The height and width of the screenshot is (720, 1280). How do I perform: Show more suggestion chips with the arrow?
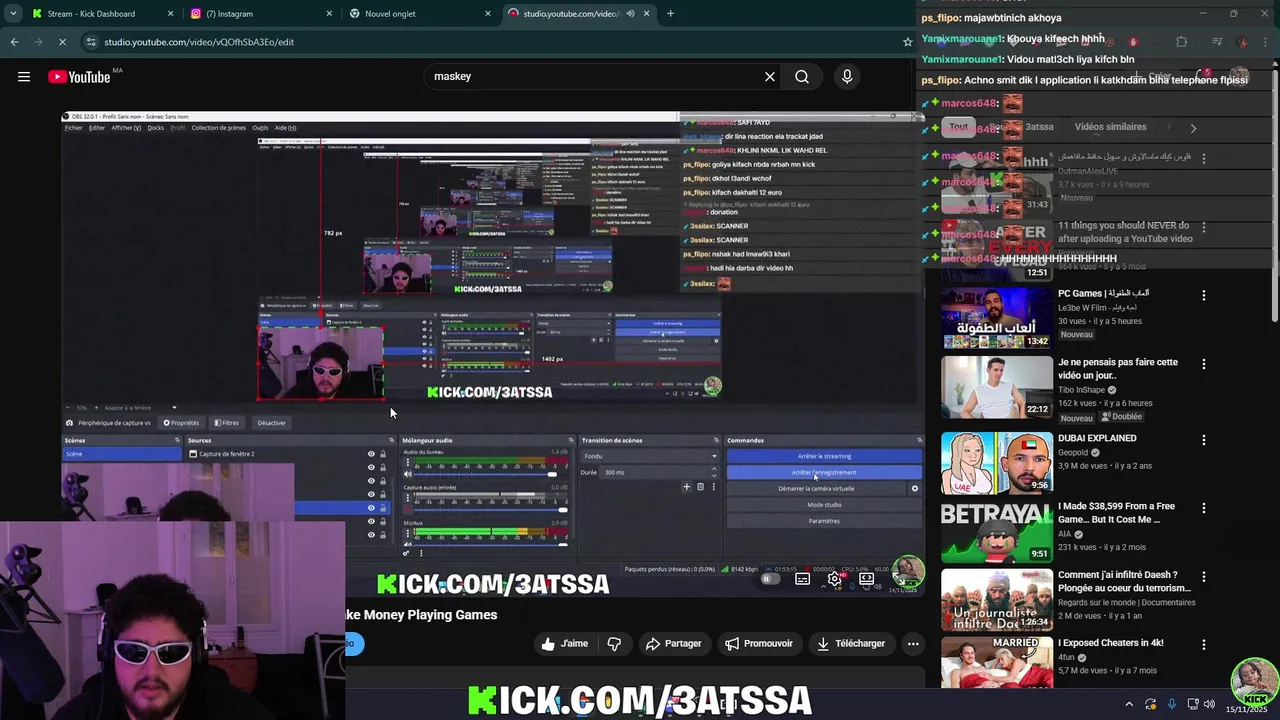[x=1193, y=128]
